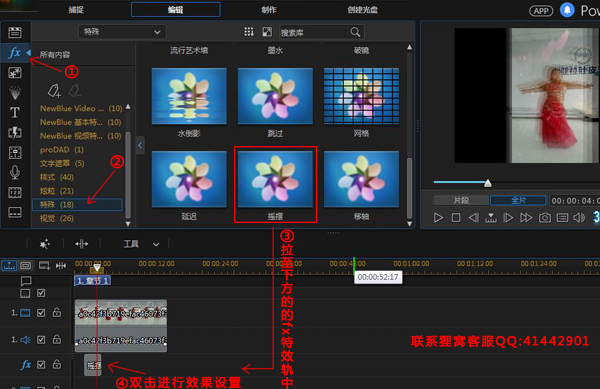Screen dimensions: 600x389
Task: Select proDAD (1) tag
Action: (62, 150)
